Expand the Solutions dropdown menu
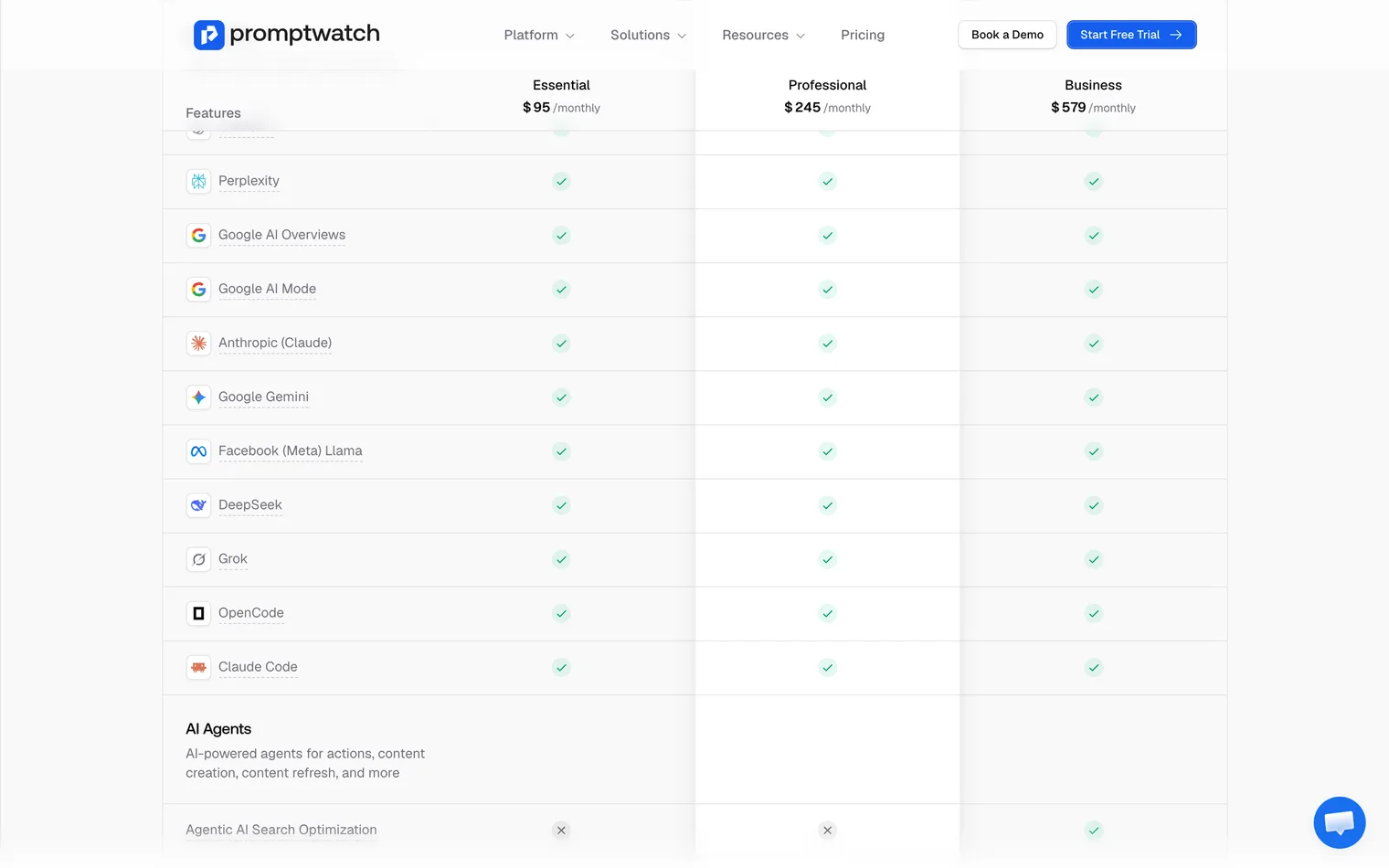Viewport: 1389px width, 868px height. point(648,35)
